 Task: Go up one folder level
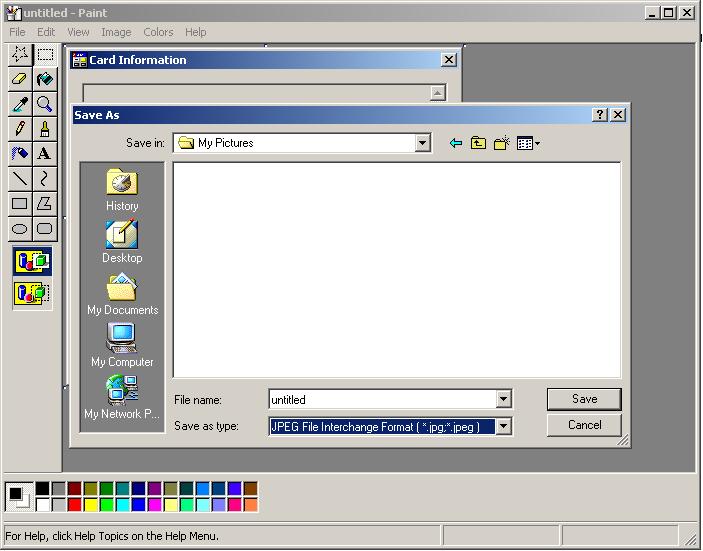click(478, 143)
